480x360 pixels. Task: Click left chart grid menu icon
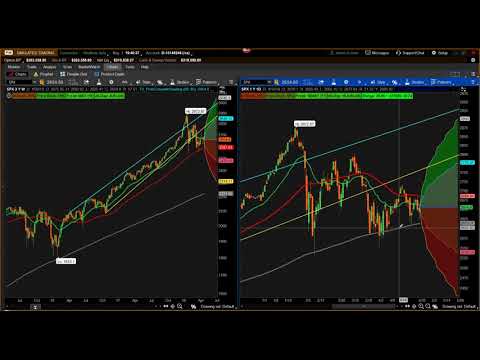(231, 82)
